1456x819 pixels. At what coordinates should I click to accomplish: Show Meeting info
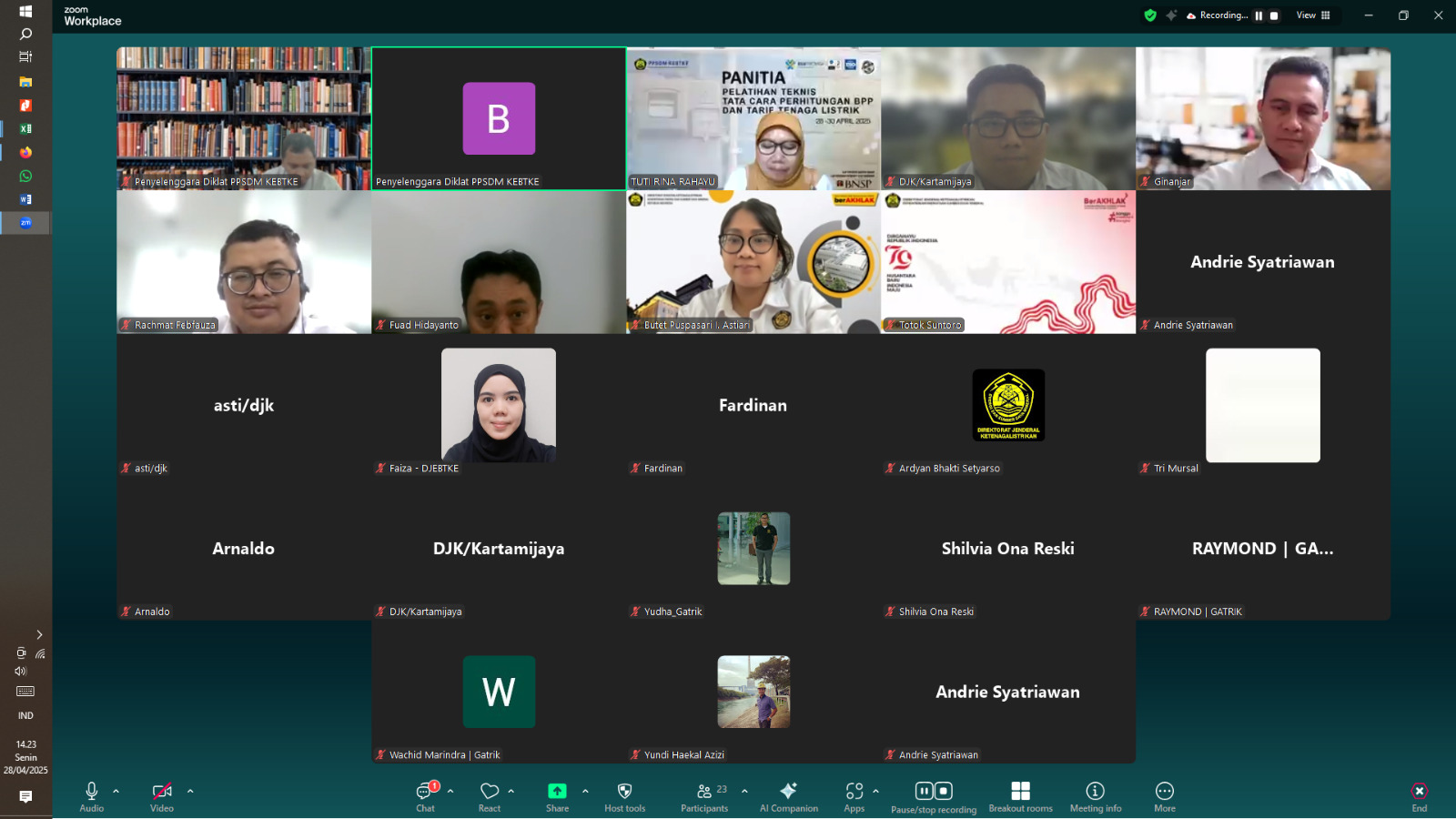tap(1096, 796)
